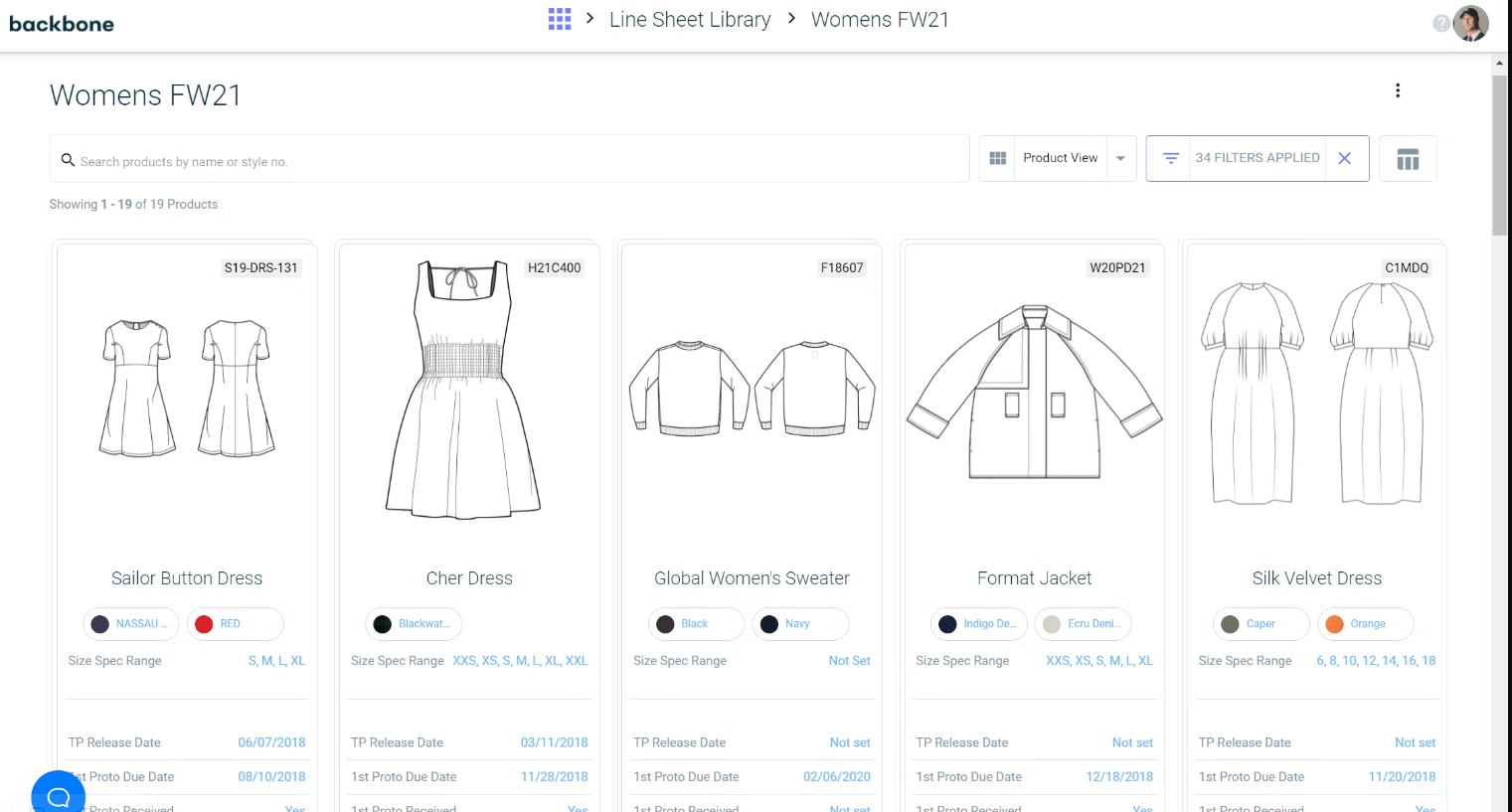Select the NASSAU color chip
The width and height of the screenshot is (1512, 812).
pos(131,624)
